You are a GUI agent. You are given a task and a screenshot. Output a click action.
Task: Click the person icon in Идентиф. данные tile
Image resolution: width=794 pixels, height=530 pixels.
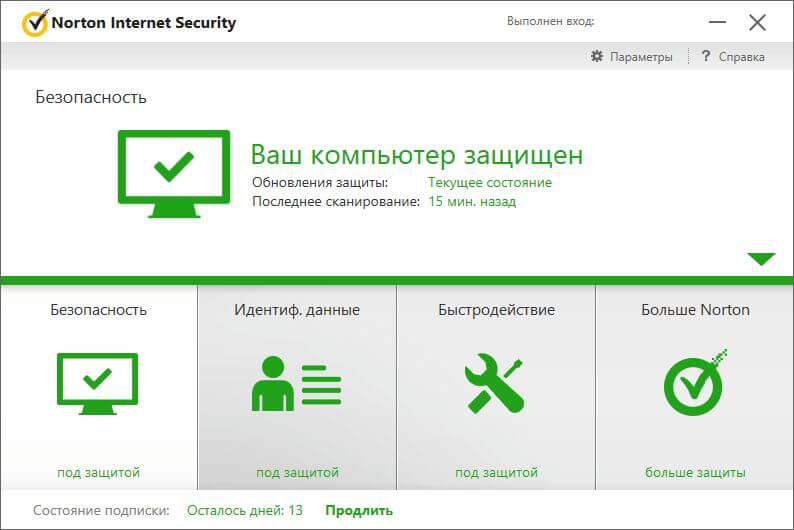(x=273, y=383)
